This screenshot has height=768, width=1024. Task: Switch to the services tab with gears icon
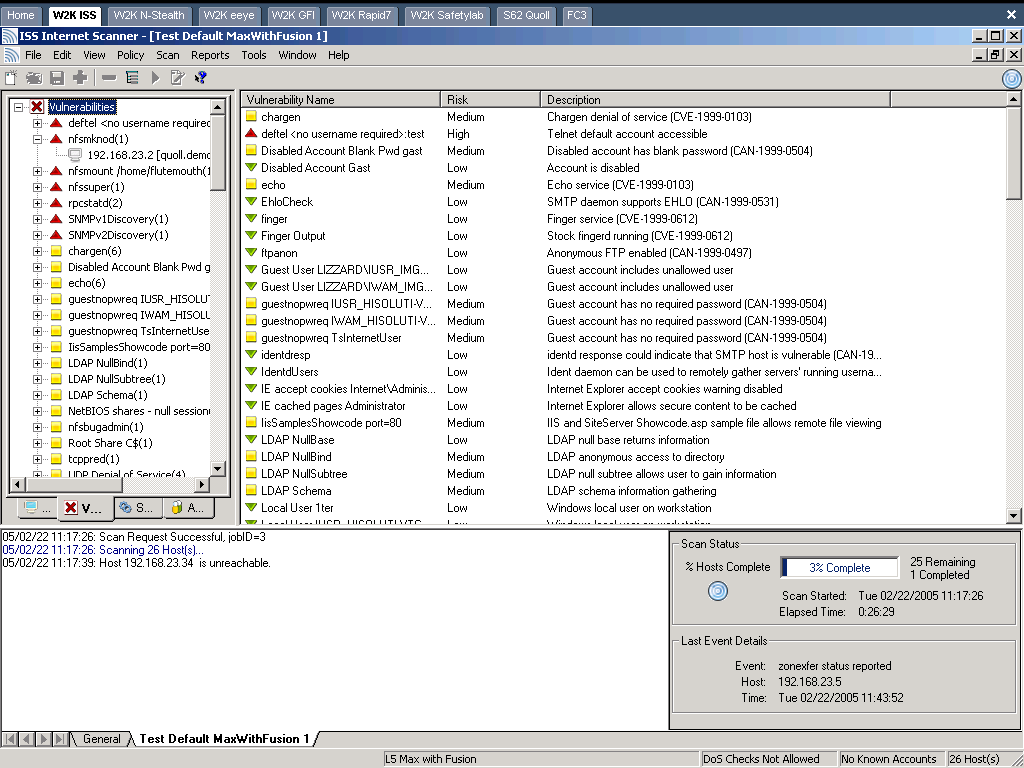coord(138,507)
